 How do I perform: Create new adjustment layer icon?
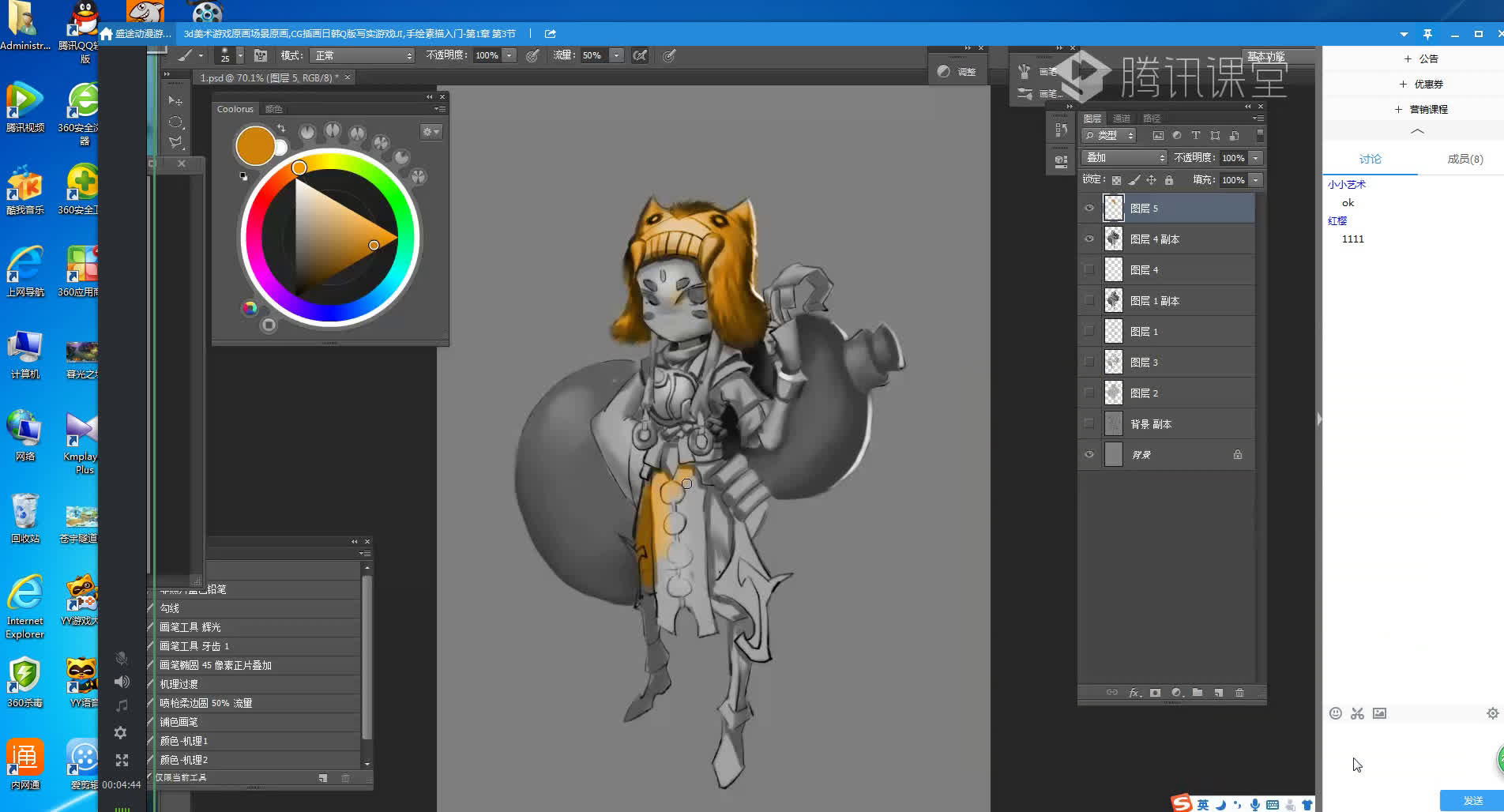[x=1176, y=693]
